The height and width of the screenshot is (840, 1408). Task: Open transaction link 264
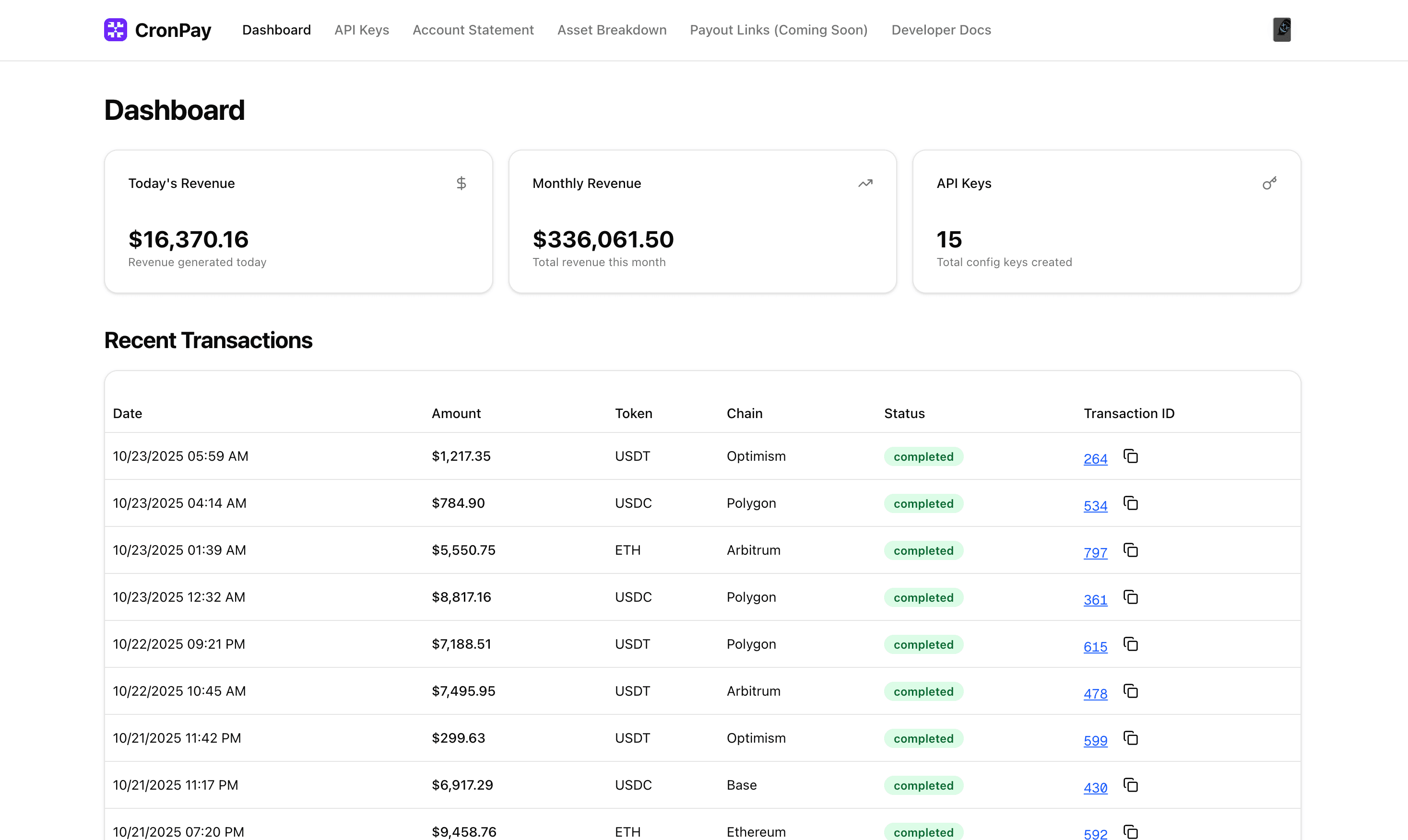pos(1095,459)
